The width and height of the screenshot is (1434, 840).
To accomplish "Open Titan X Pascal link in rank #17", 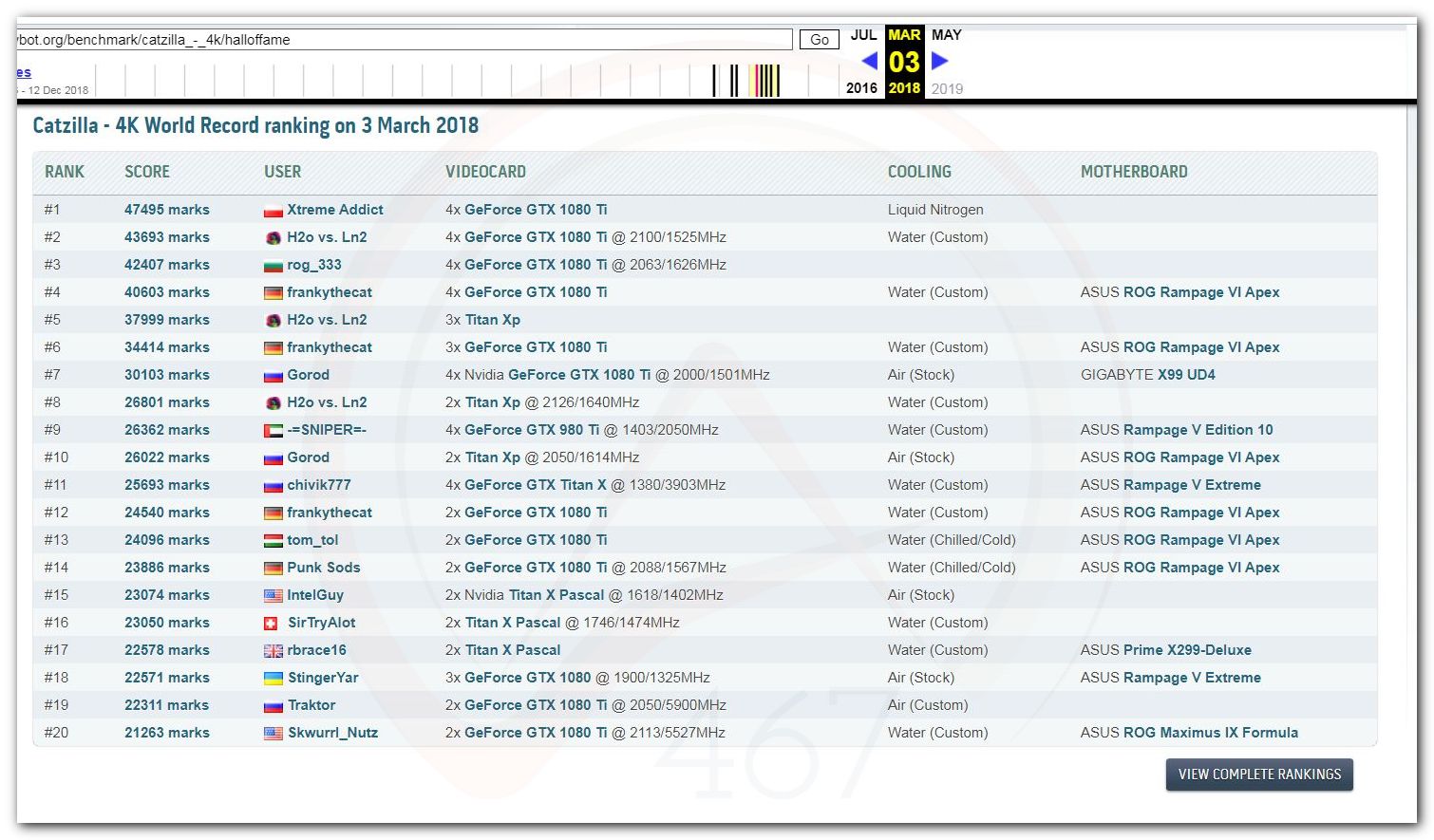I will [513, 650].
